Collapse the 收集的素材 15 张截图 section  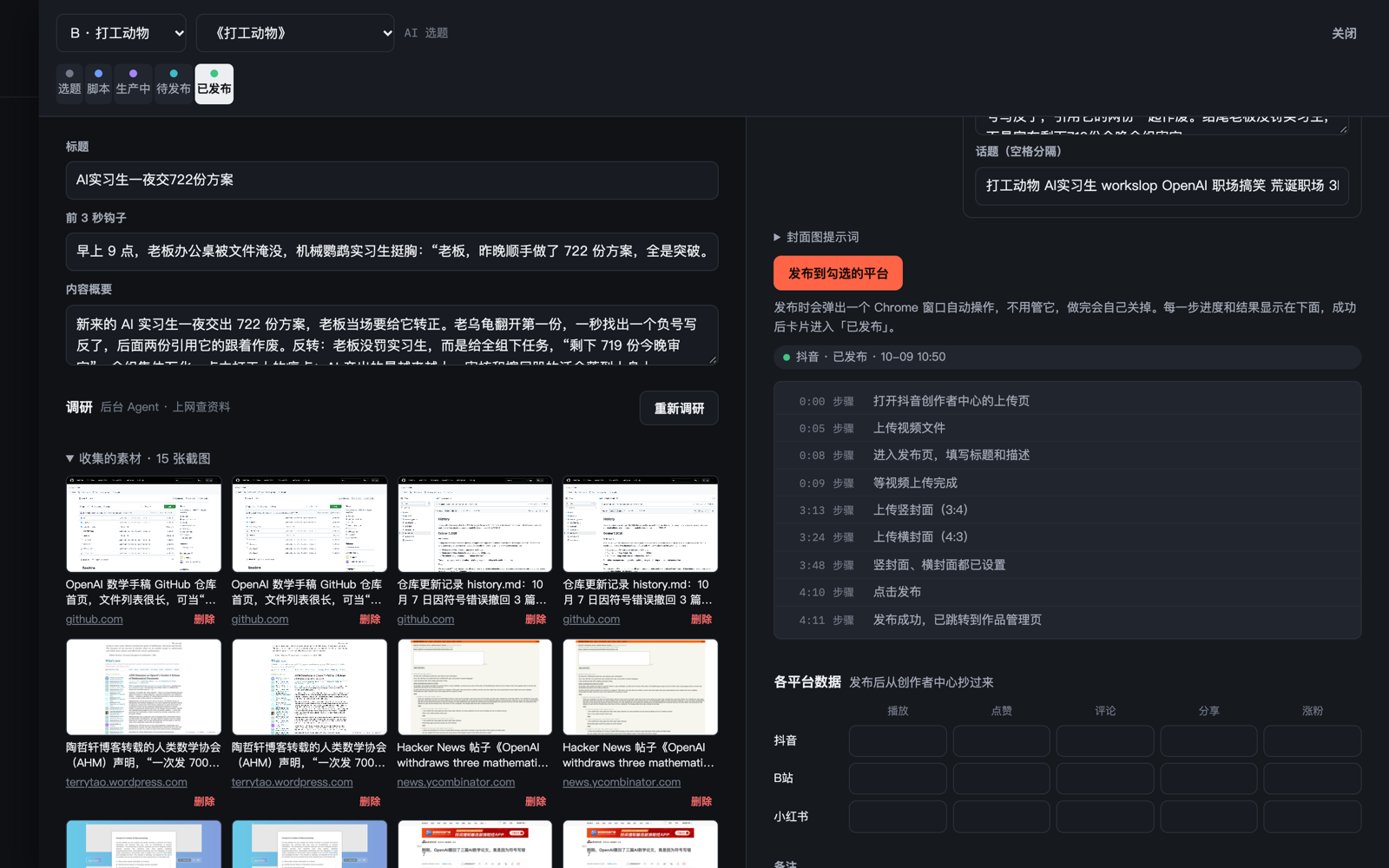pos(139,458)
